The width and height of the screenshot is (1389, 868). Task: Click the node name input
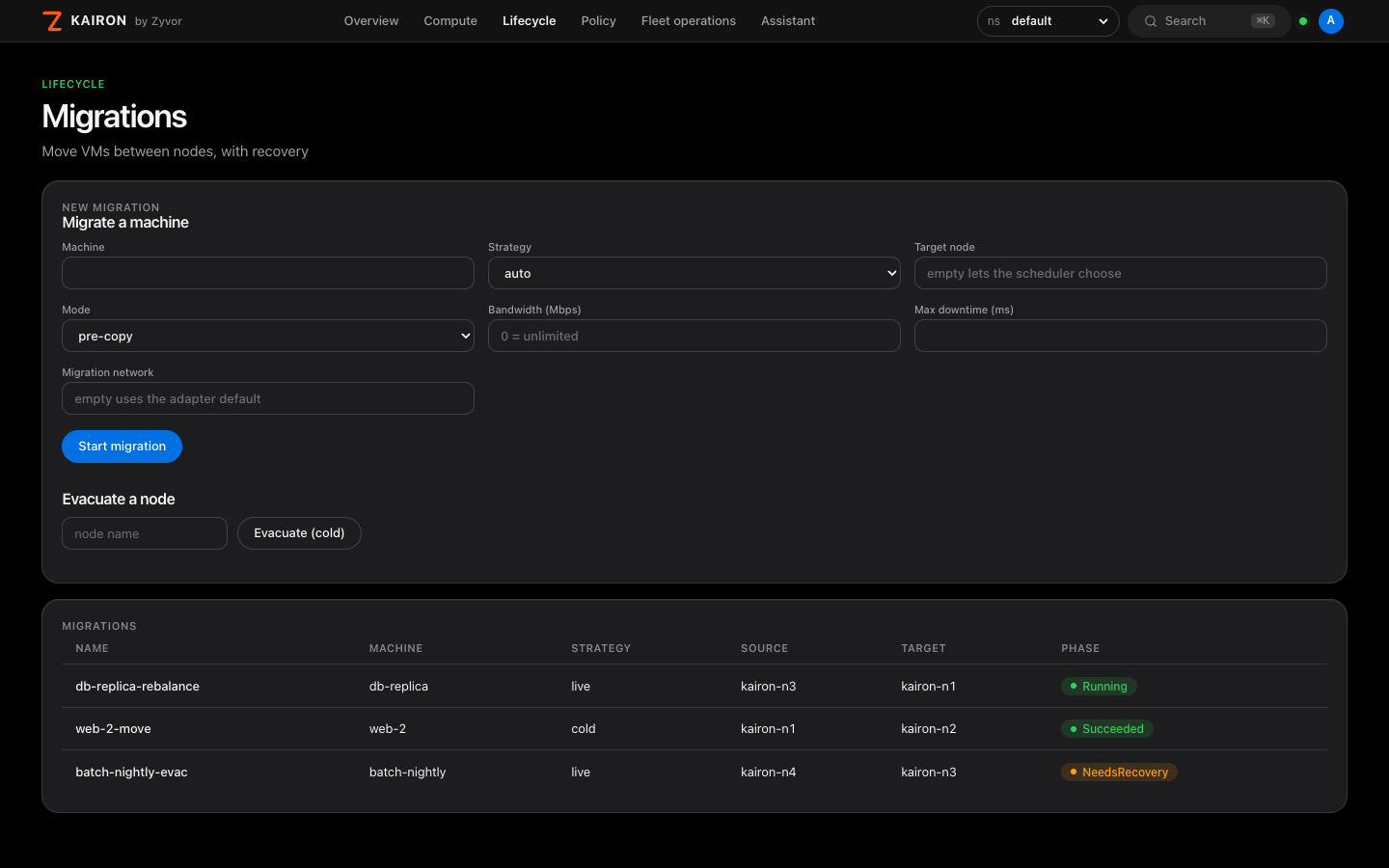[145, 533]
